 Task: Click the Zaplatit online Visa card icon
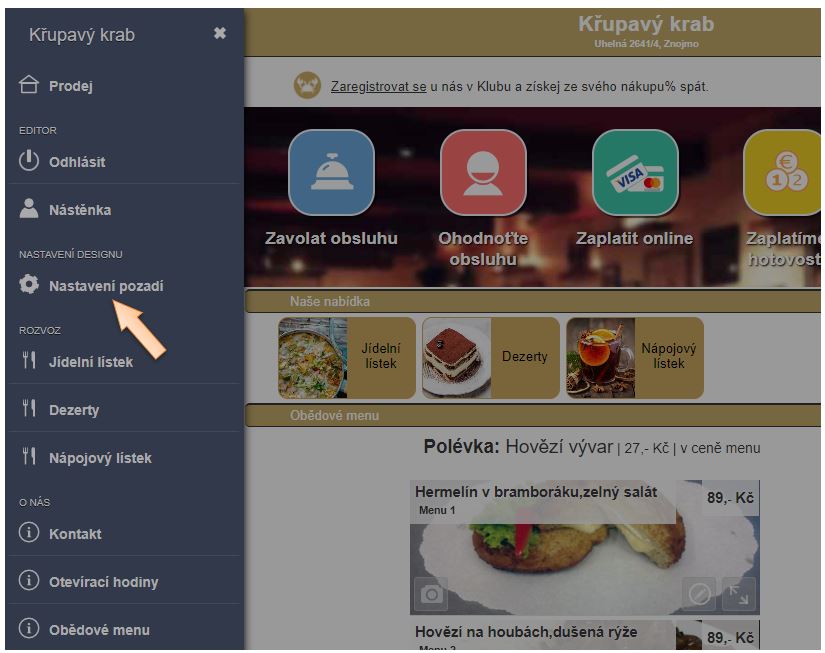point(635,173)
